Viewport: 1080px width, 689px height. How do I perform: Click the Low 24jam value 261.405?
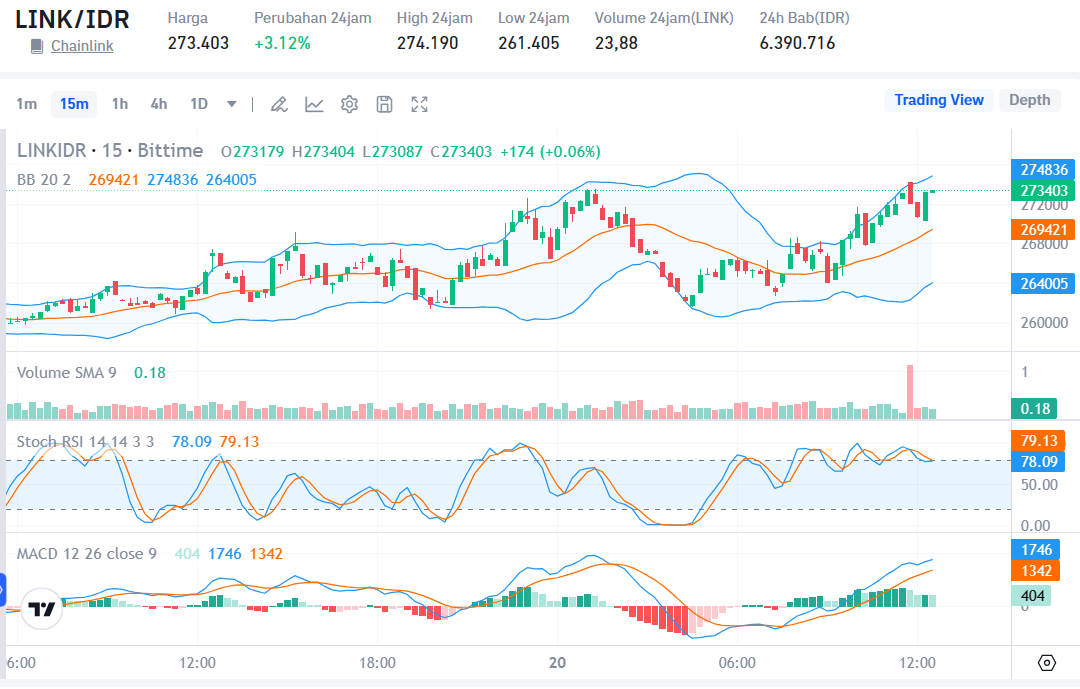(x=529, y=43)
